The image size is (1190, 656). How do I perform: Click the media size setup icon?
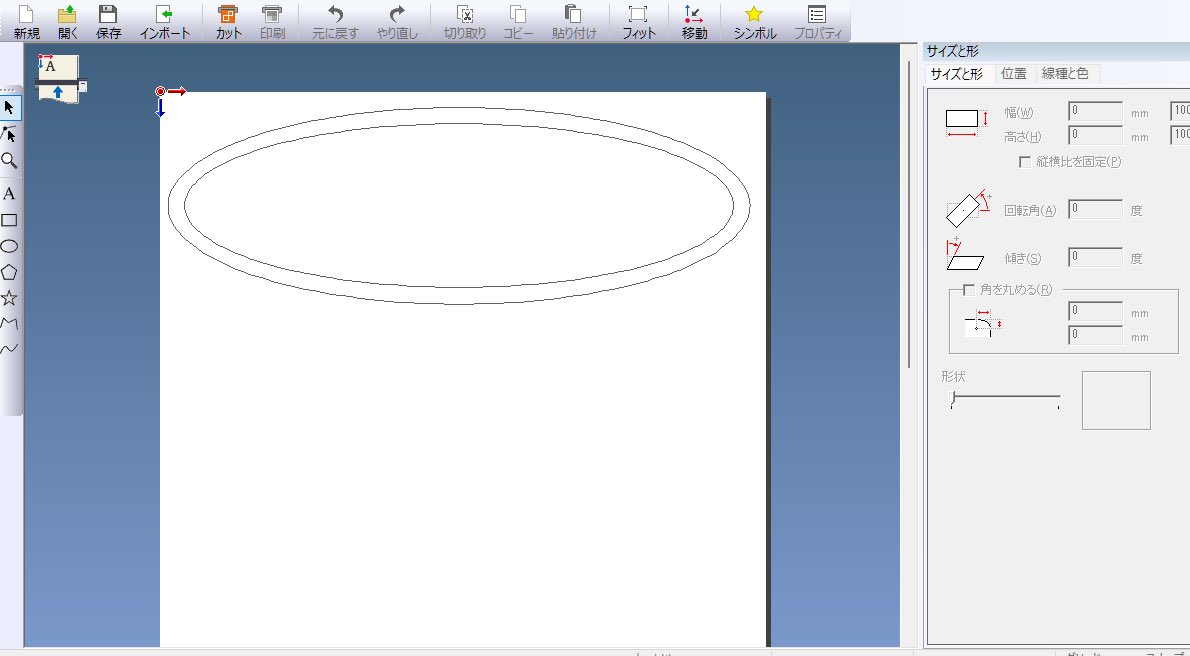click(x=60, y=77)
